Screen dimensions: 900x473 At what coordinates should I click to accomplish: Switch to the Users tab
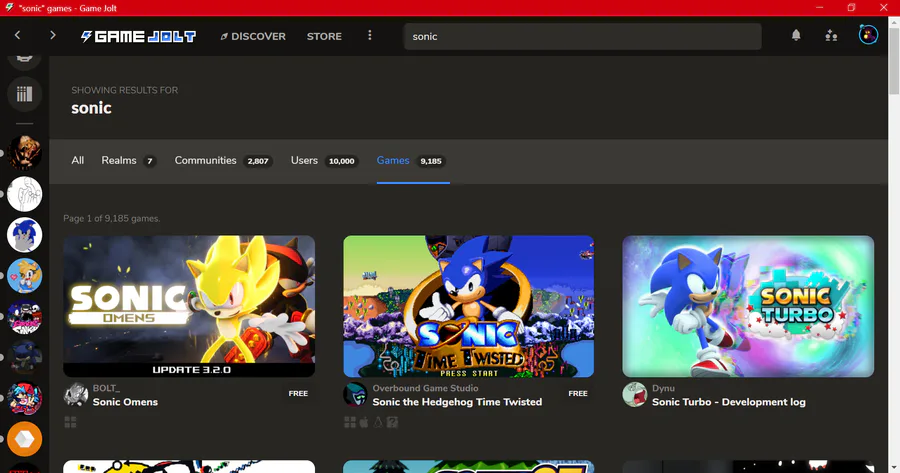tap(324, 161)
